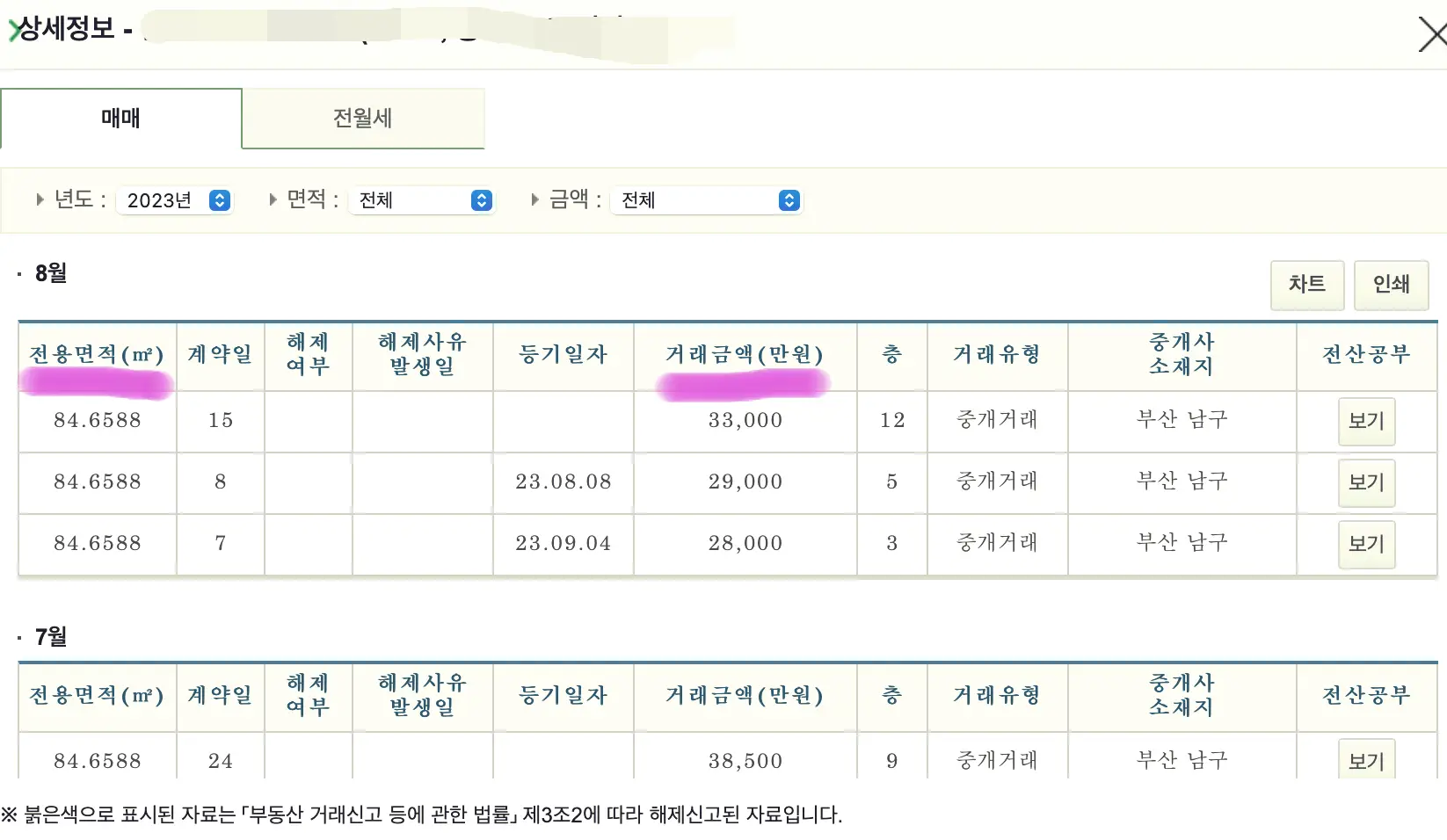The height and width of the screenshot is (840, 1447).
Task: Open 보기 for the 28,000 transaction
Action: coord(1366,544)
